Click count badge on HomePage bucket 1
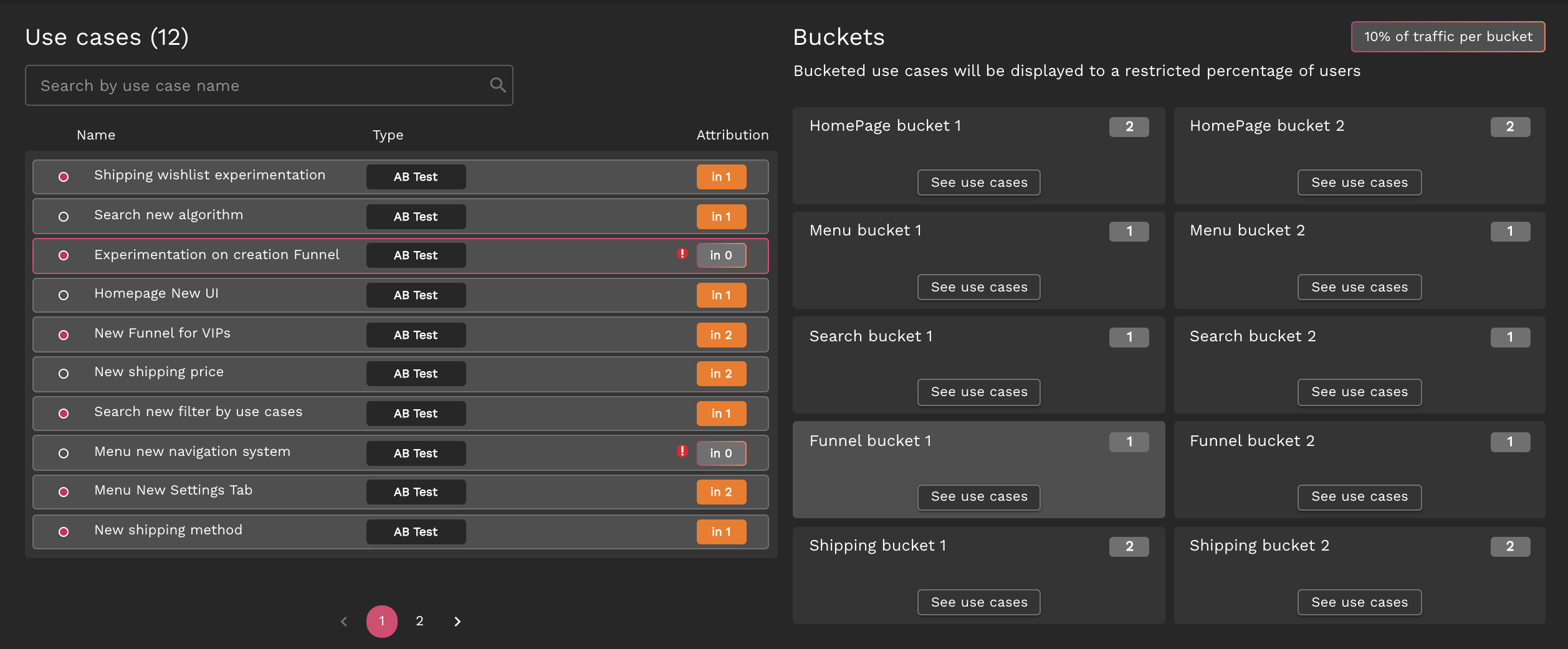The width and height of the screenshot is (1568, 649). tap(1129, 127)
